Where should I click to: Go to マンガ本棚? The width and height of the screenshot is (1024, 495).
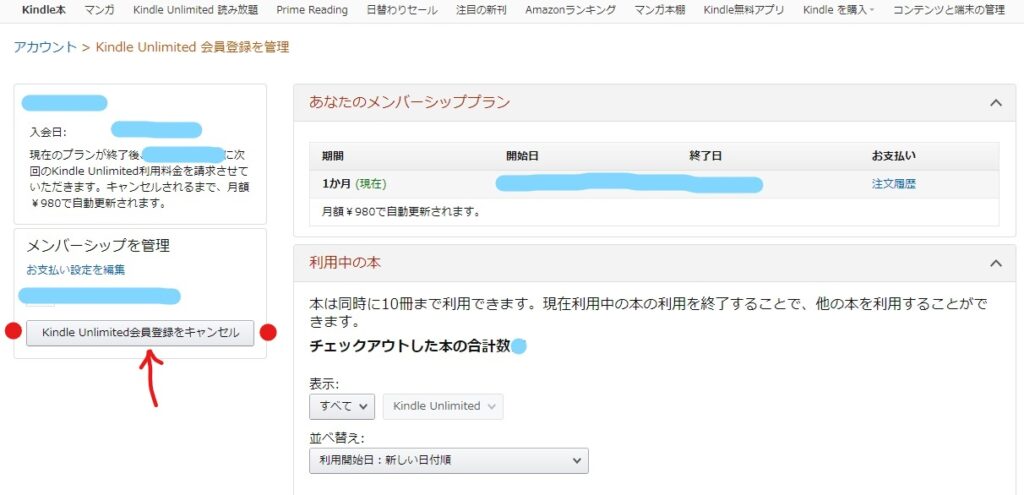click(x=660, y=10)
